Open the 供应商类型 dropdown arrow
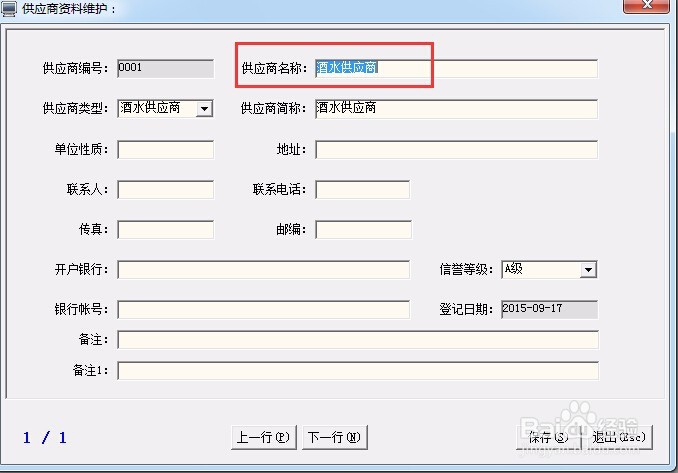This screenshot has height=473, width=678. pos(205,109)
